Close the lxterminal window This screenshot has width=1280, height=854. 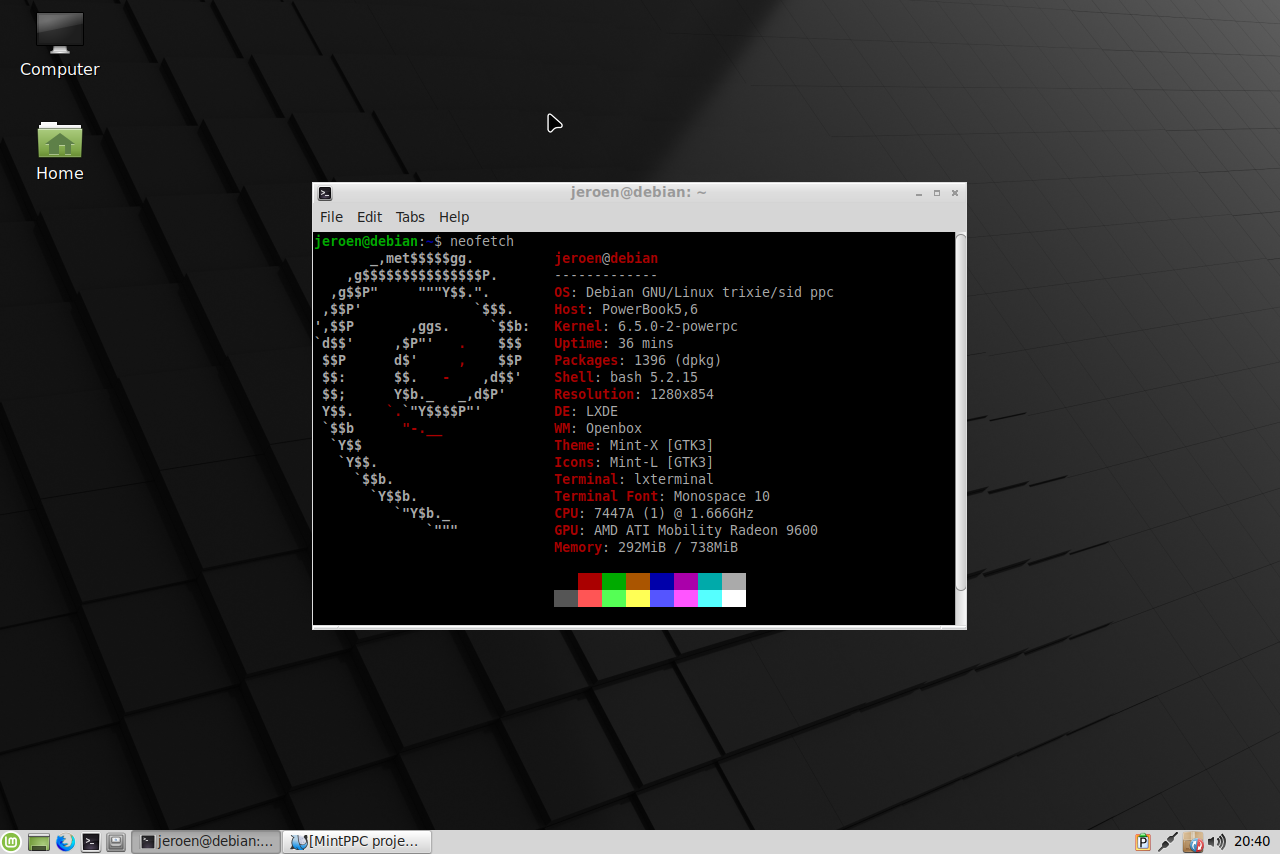coord(955,193)
